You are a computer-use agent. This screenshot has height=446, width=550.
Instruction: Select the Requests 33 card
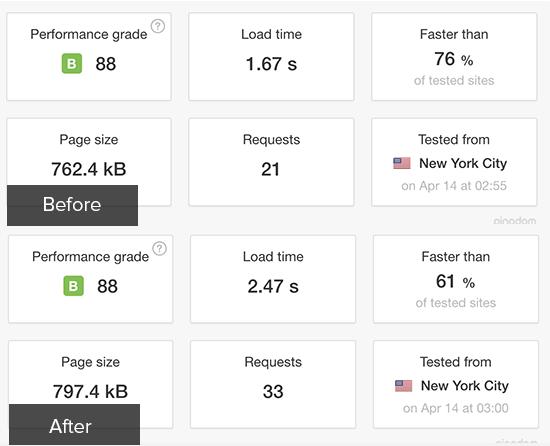(x=273, y=384)
